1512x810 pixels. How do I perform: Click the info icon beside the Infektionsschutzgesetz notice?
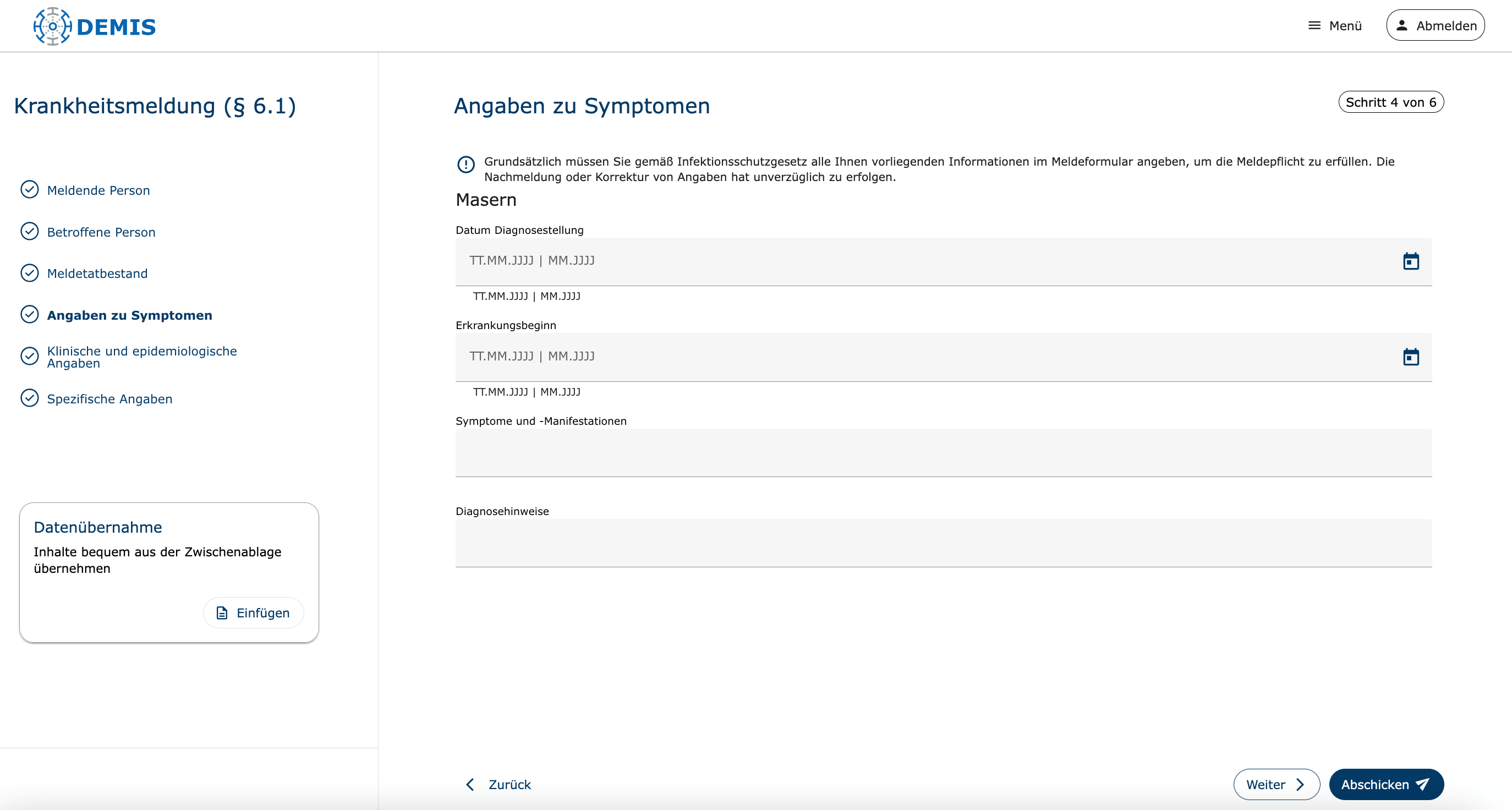pos(466,165)
